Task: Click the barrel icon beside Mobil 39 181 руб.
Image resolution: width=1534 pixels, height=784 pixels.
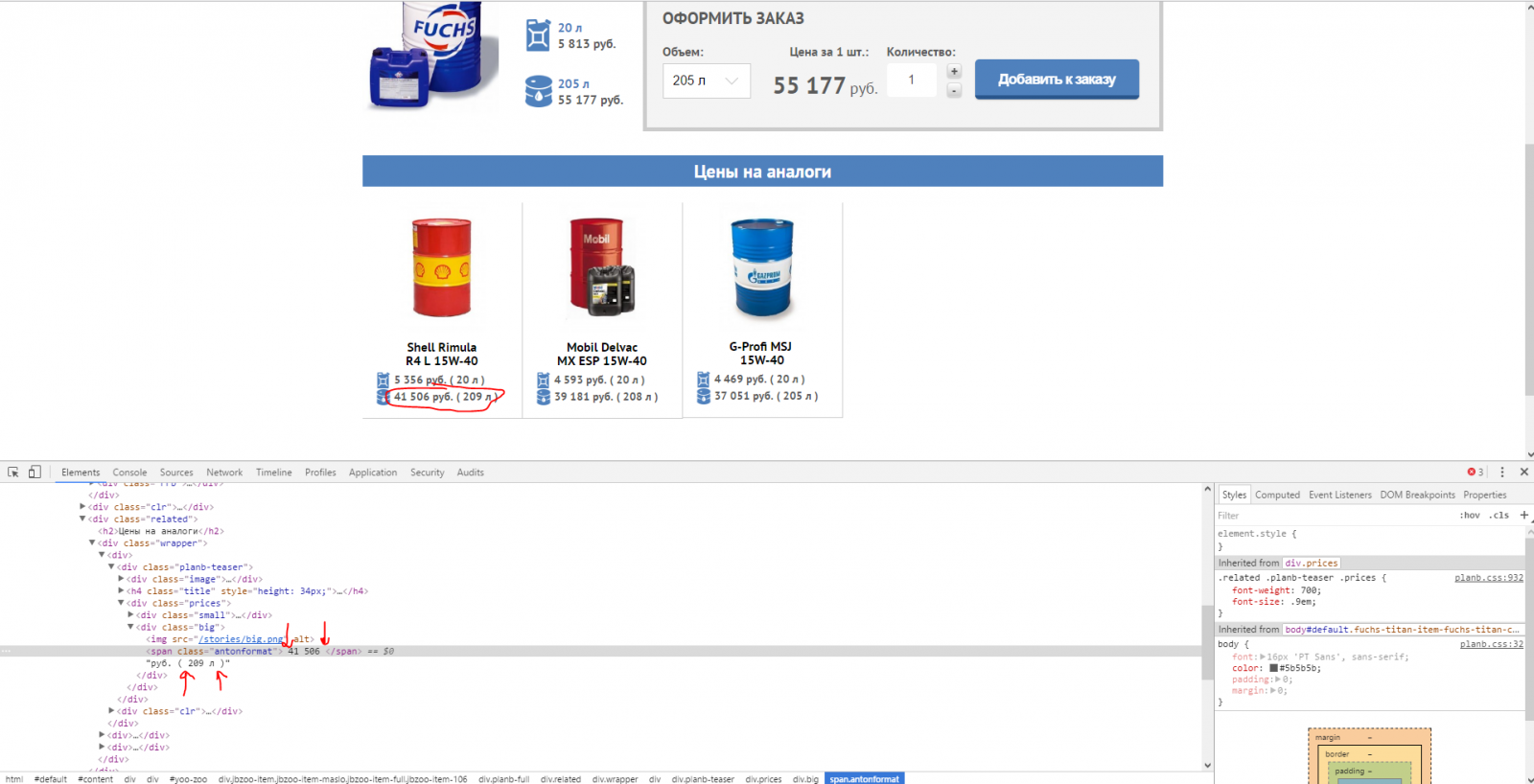Action: tap(544, 397)
